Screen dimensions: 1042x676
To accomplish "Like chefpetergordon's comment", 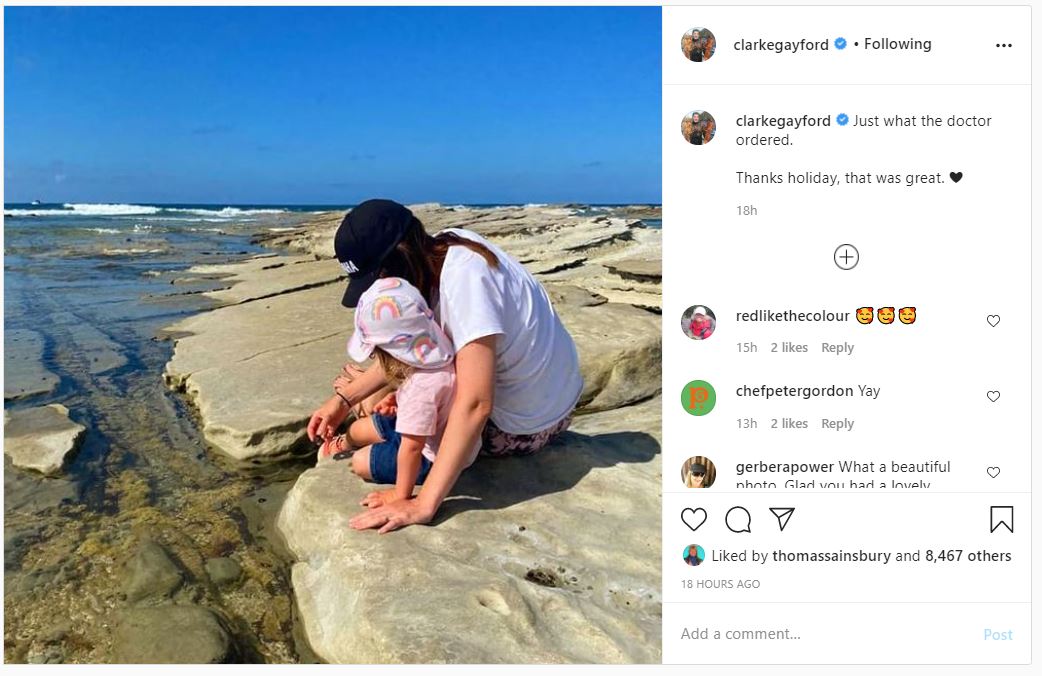I will tap(993, 396).
